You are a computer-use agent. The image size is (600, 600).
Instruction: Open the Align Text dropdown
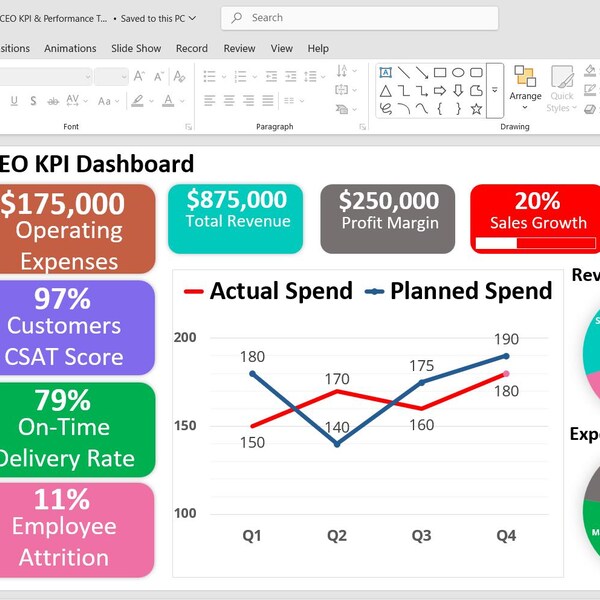click(x=346, y=90)
